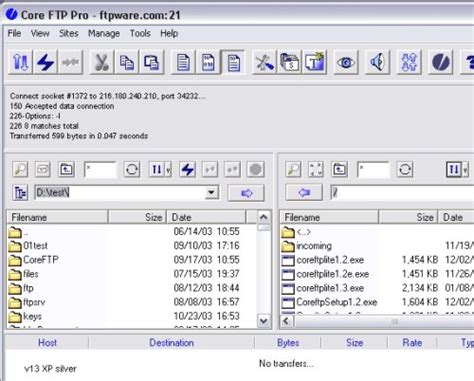Open the Tools menu
474x381 pixels.
(140, 33)
